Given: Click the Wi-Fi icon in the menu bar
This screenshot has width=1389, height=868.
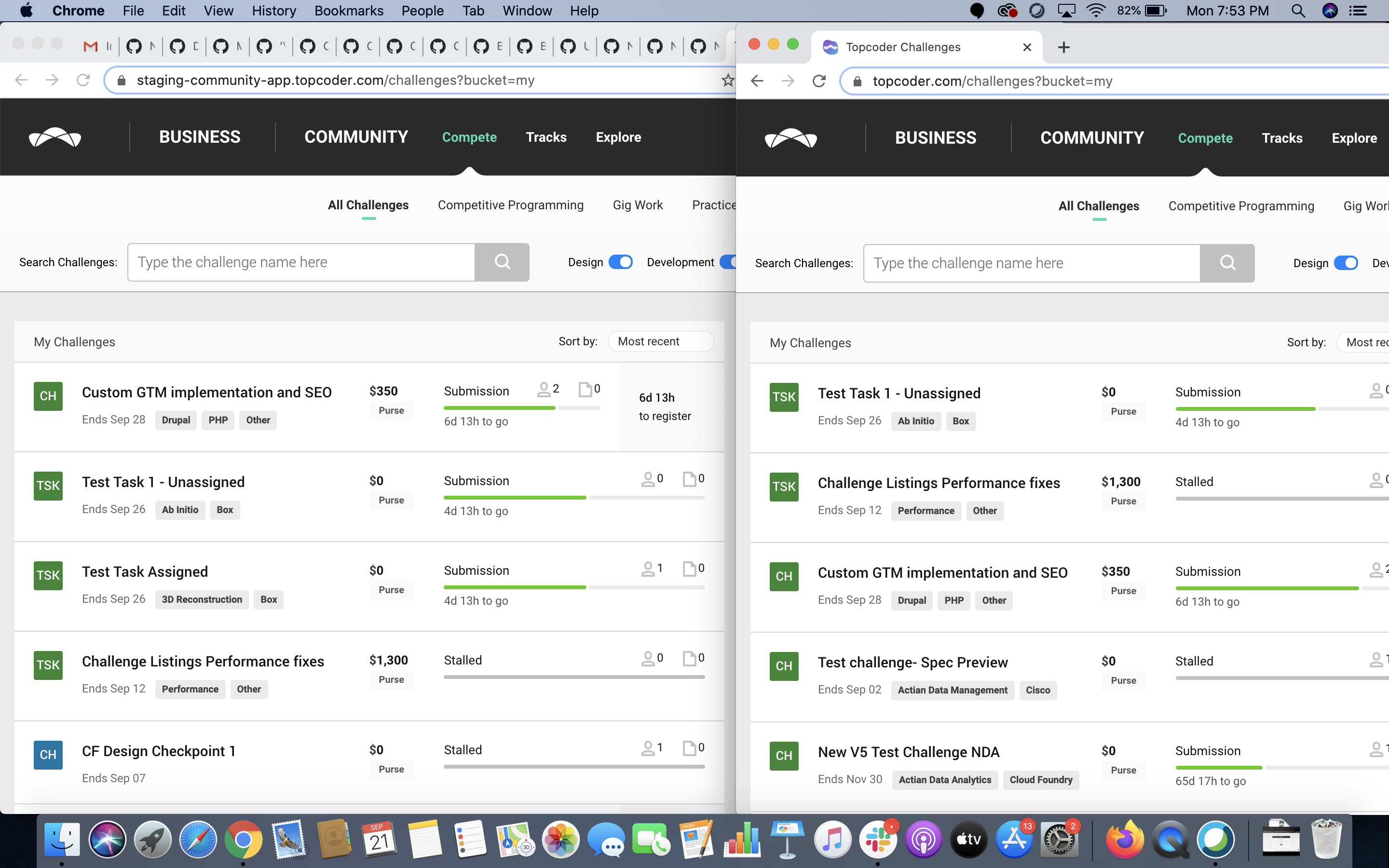Looking at the screenshot, I should [1096, 10].
